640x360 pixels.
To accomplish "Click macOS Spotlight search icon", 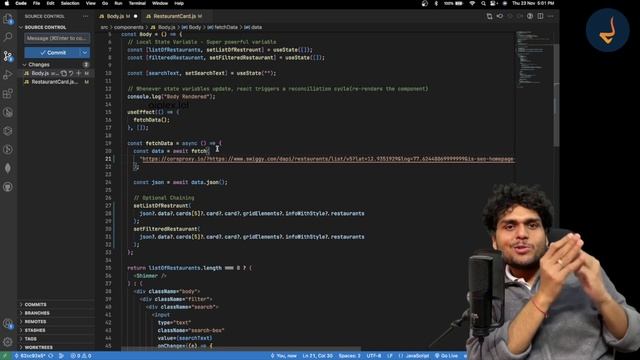I will (483, 3).
